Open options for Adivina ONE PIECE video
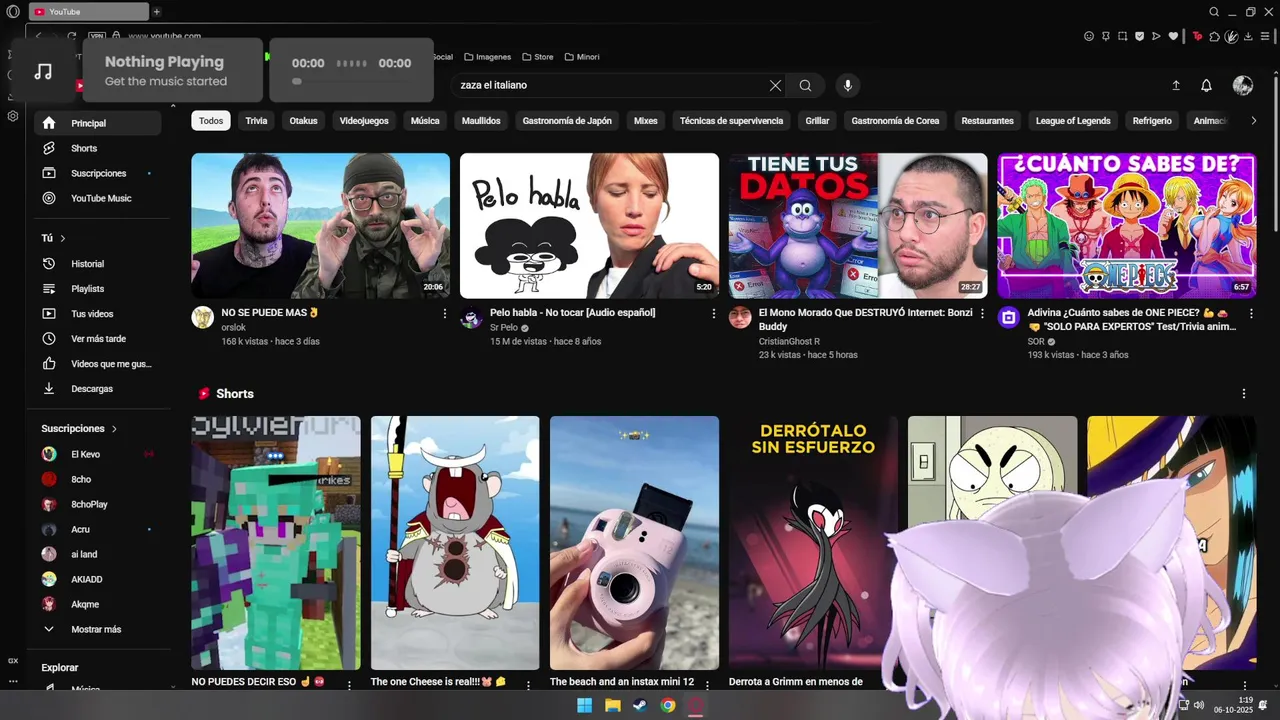 pyautogui.click(x=1251, y=313)
